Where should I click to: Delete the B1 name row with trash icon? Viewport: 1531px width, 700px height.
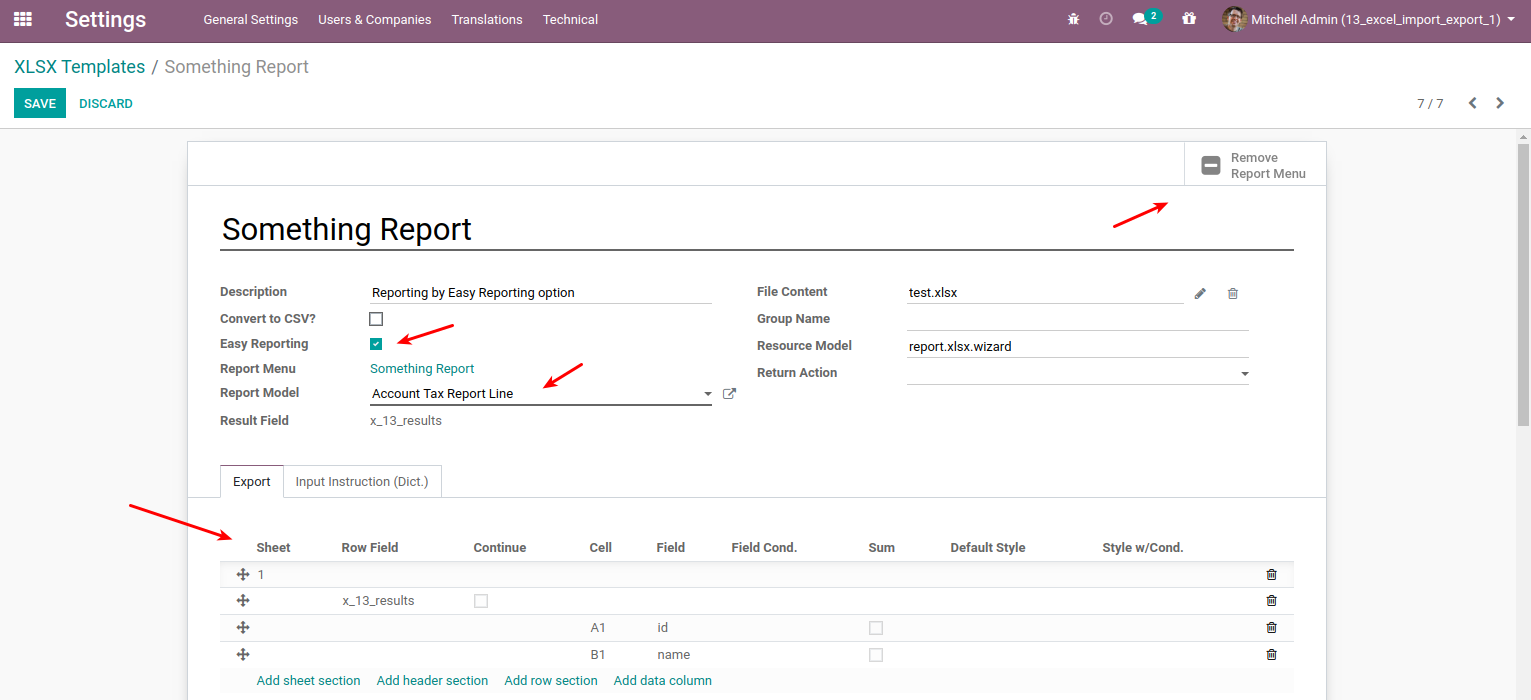[x=1271, y=654]
